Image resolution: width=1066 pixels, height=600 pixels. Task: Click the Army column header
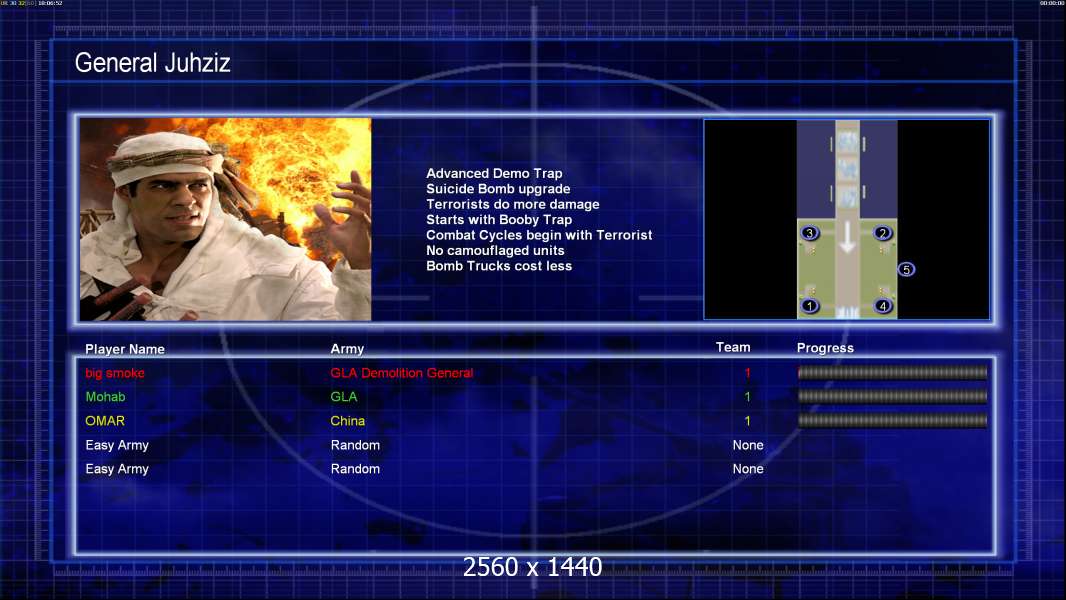tap(347, 349)
